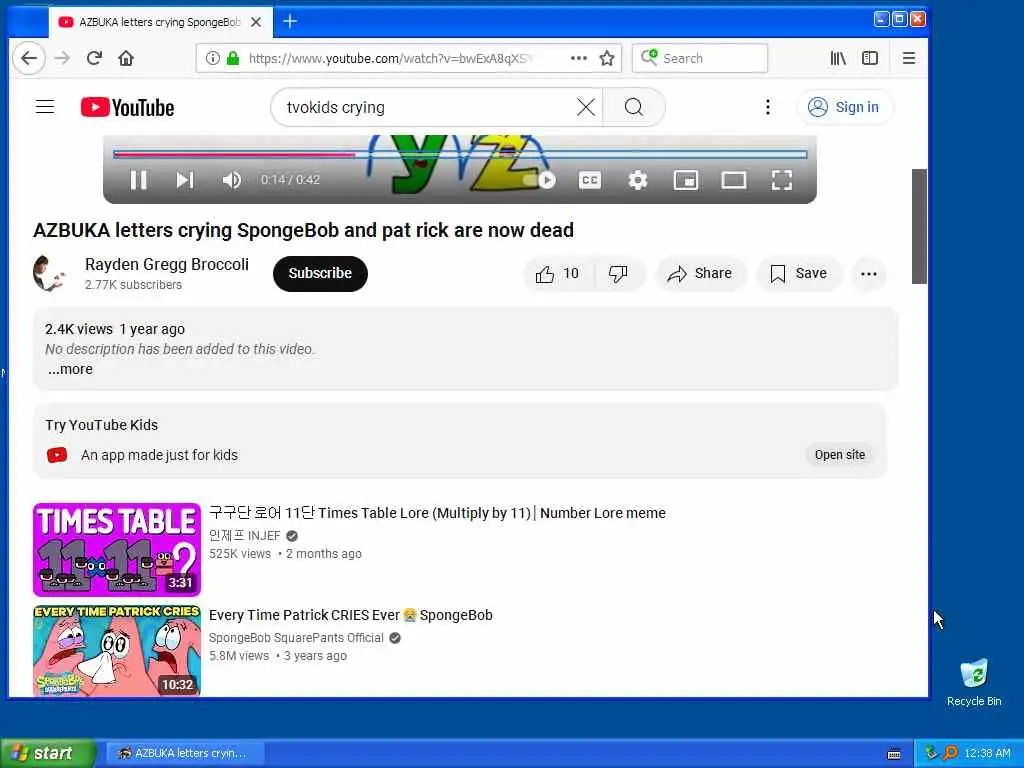Open Every Time Patrick CRIES thumbnail

[117, 650]
